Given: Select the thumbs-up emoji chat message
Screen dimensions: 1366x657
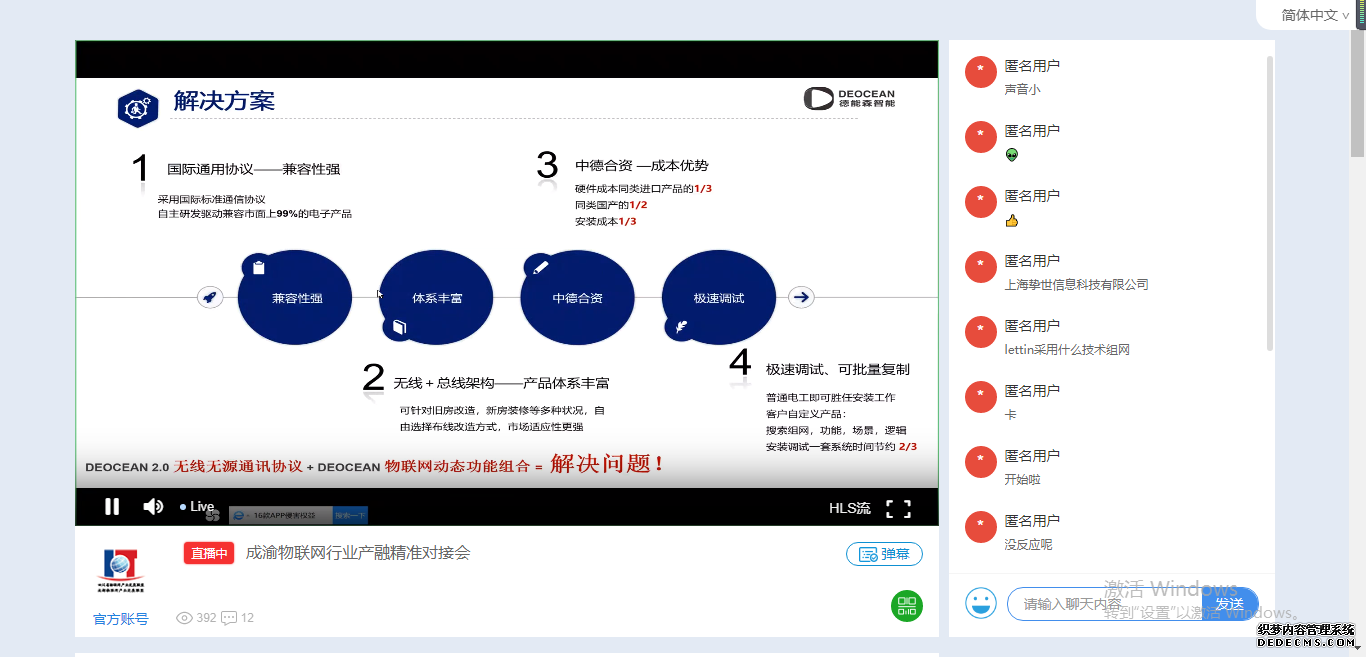Looking at the screenshot, I should pos(1012,220).
